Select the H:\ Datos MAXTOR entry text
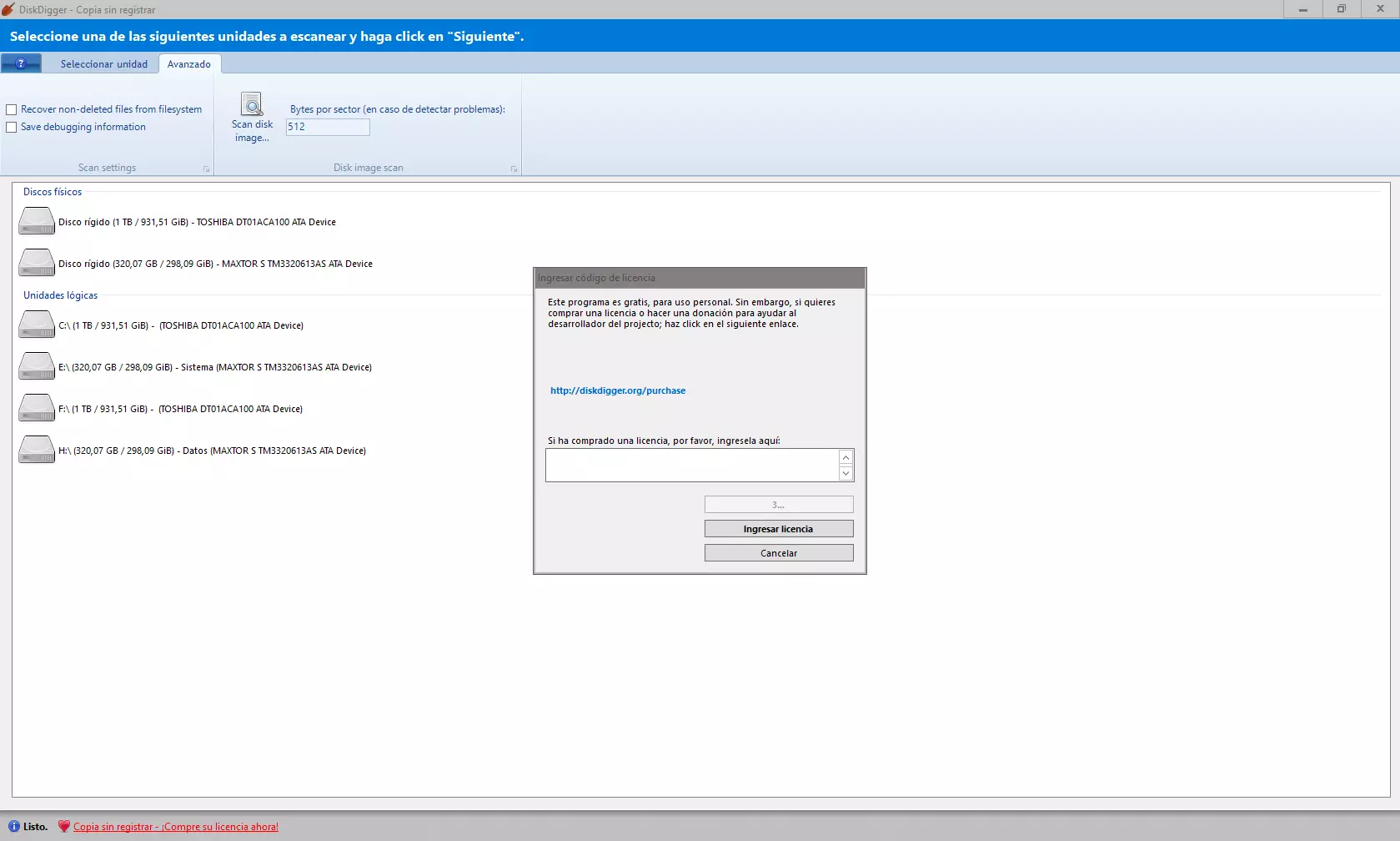This screenshot has width=1400, height=841. pos(212,451)
